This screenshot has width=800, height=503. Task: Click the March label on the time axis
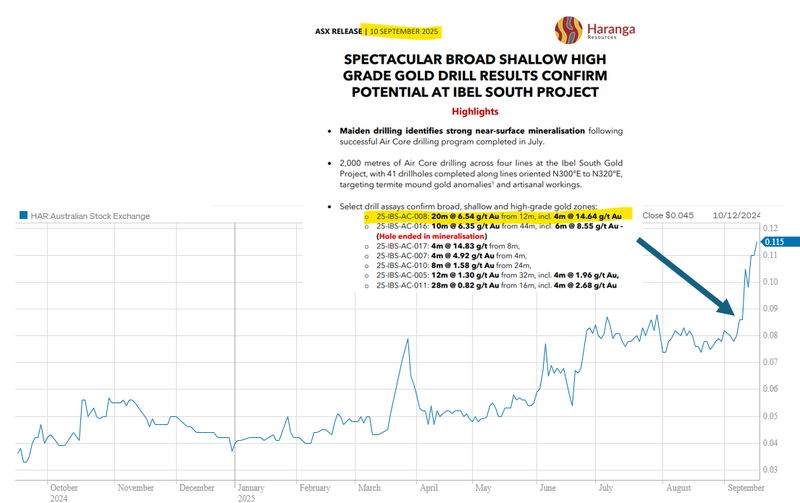(x=368, y=488)
